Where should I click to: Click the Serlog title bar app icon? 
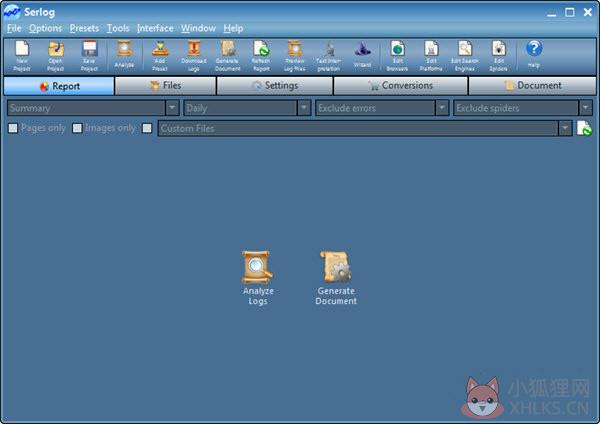coord(11,12)
